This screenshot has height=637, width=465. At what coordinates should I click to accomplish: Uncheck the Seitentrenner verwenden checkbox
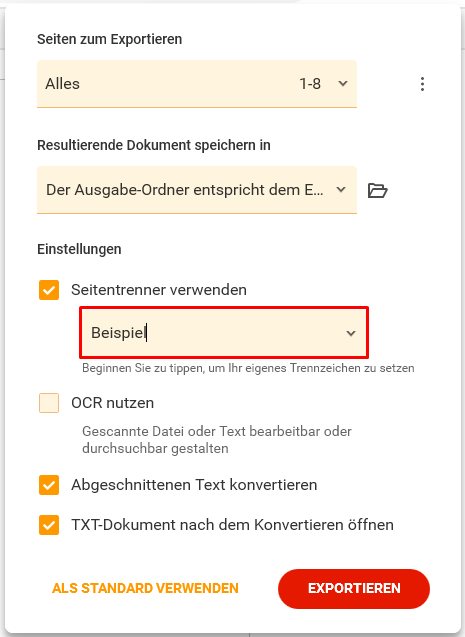[x=49, y=290]
